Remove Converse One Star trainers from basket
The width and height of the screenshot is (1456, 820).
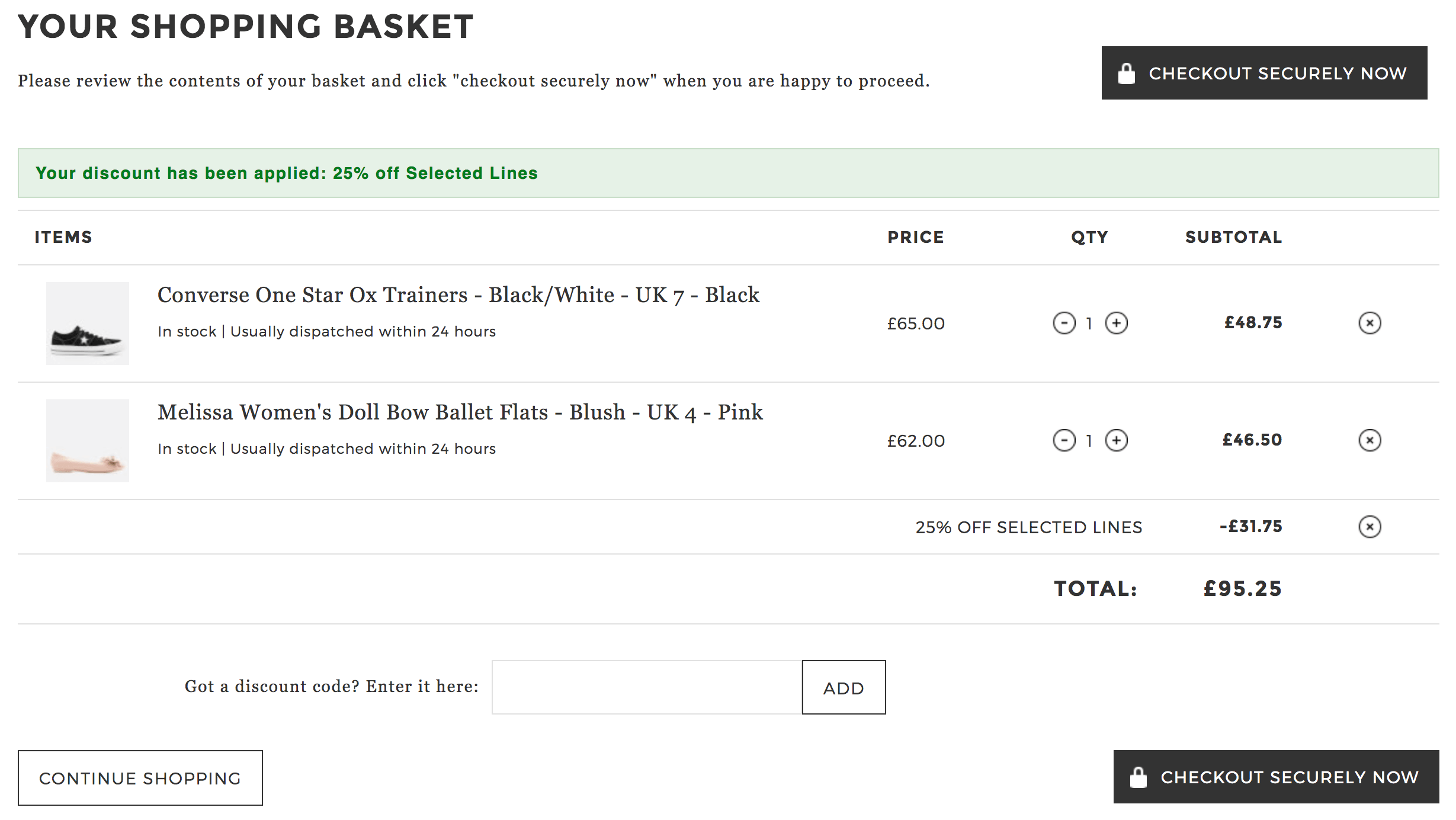(1370, 323)
